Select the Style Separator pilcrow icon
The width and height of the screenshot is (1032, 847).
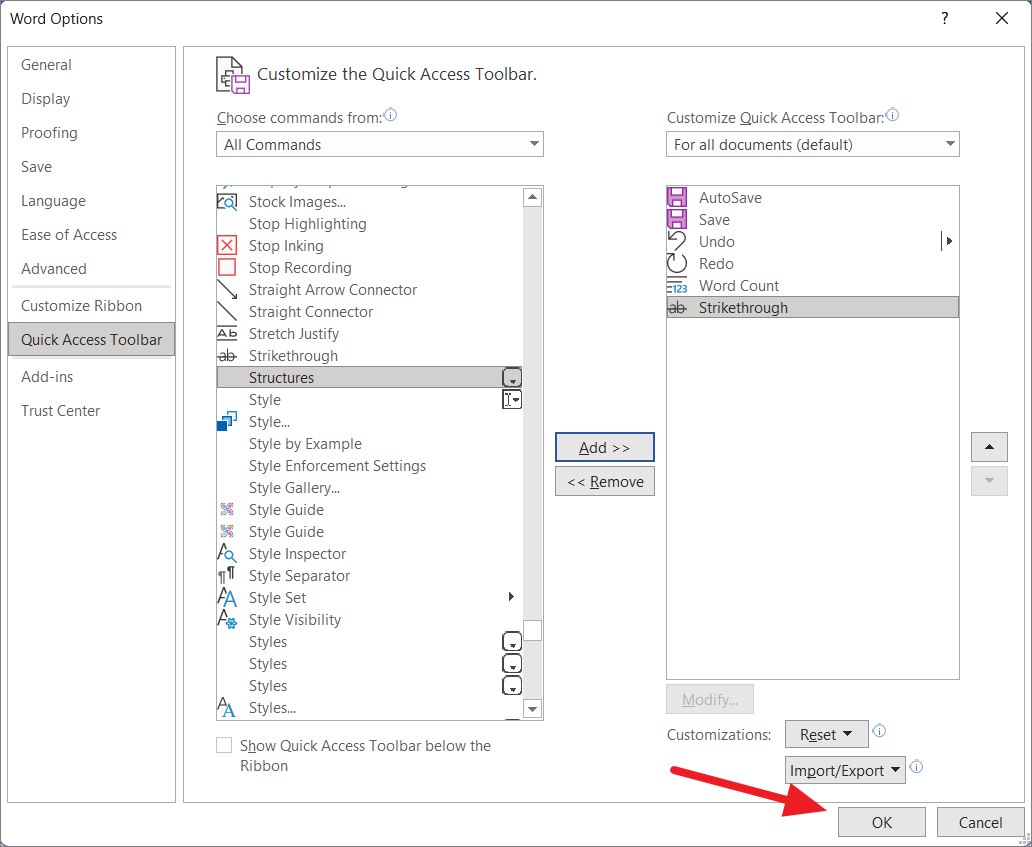[226, 576]
